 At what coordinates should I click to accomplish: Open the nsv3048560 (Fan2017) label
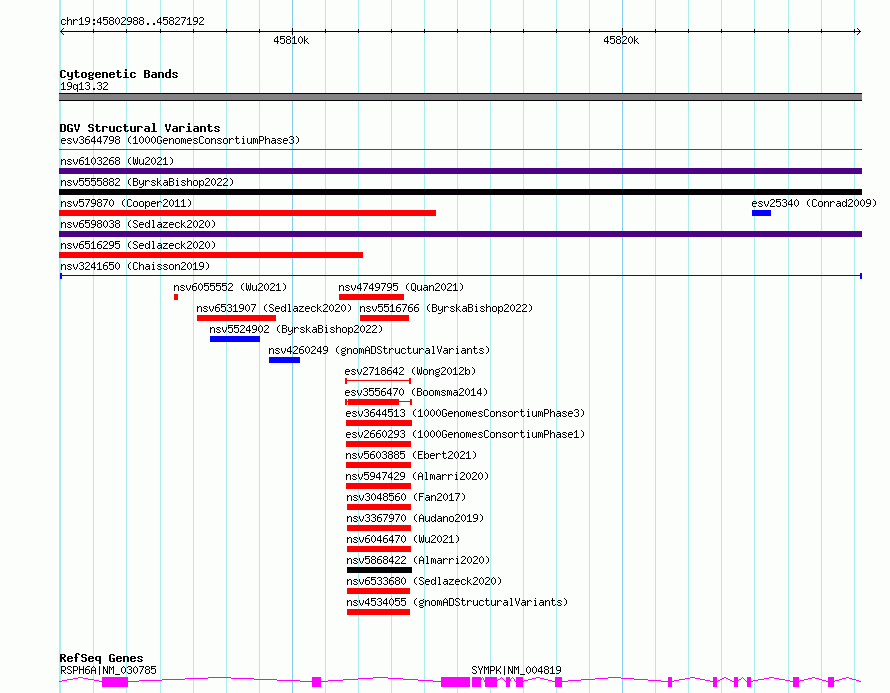pos(406,497)
